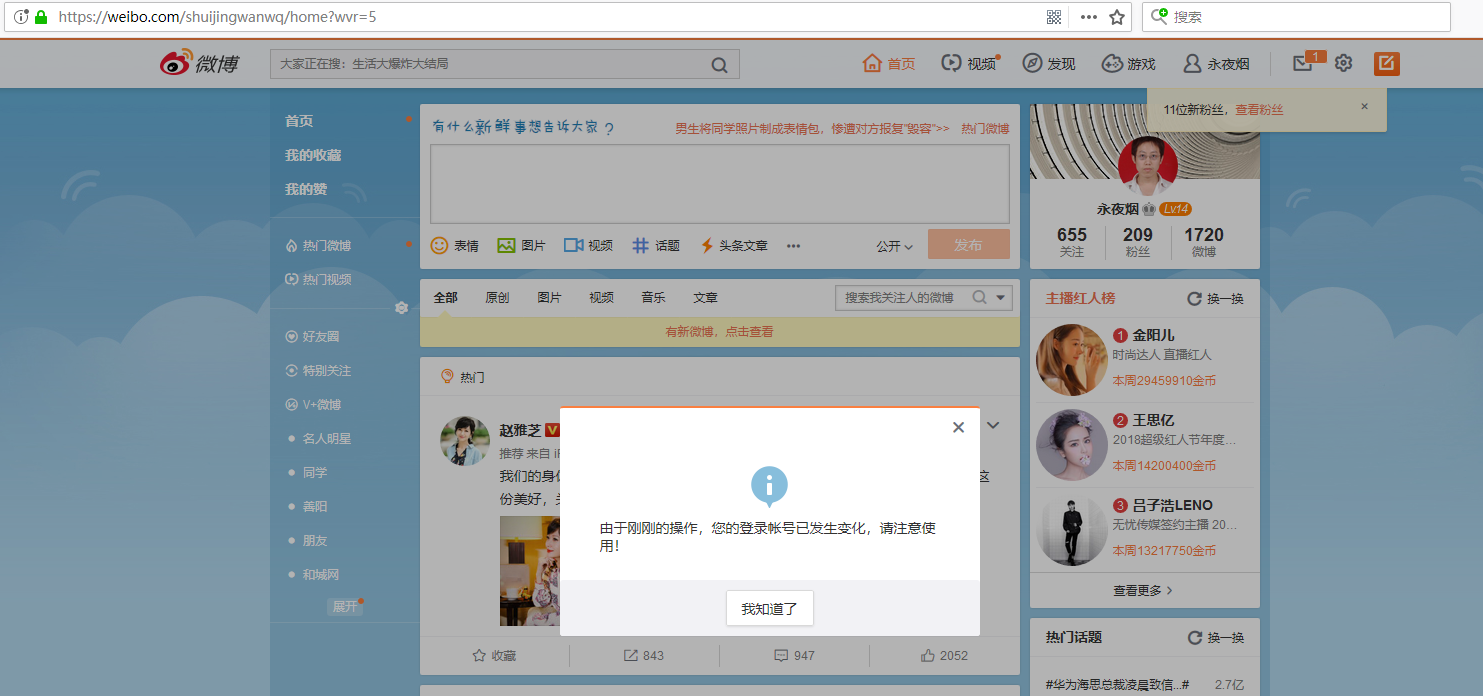Expand sidebar groups with 展开
The image size is (1483, 696).
click(x=344, y=606)
